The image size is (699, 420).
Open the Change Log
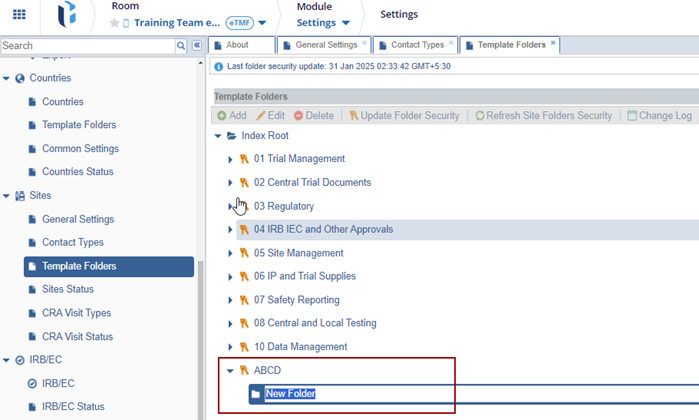pyautogui.click(x=659, y=116)
